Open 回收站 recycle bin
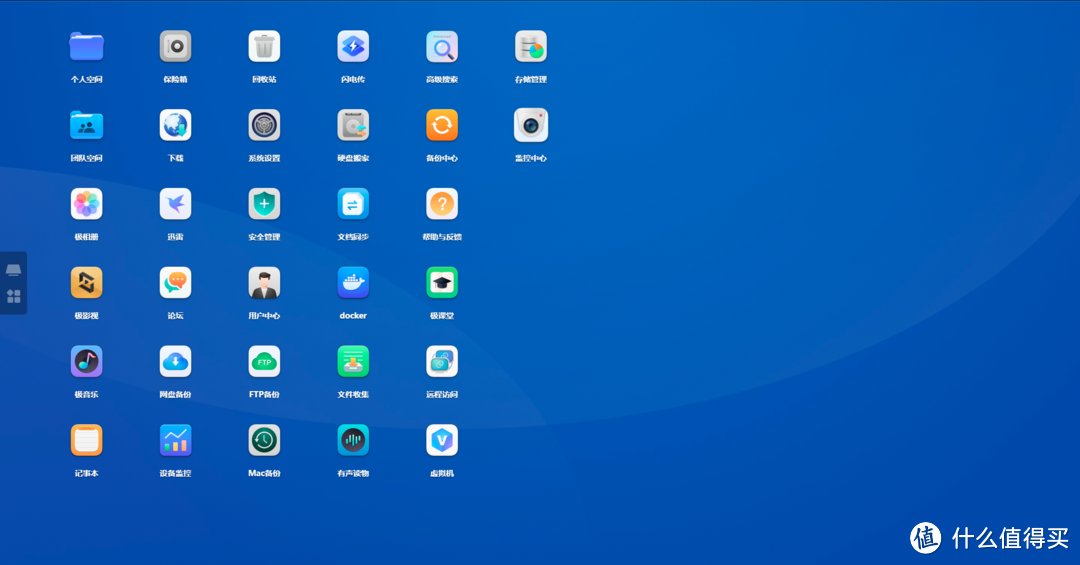The height and width of the screenshot is (565, 1080). click(x=264, y=46)
